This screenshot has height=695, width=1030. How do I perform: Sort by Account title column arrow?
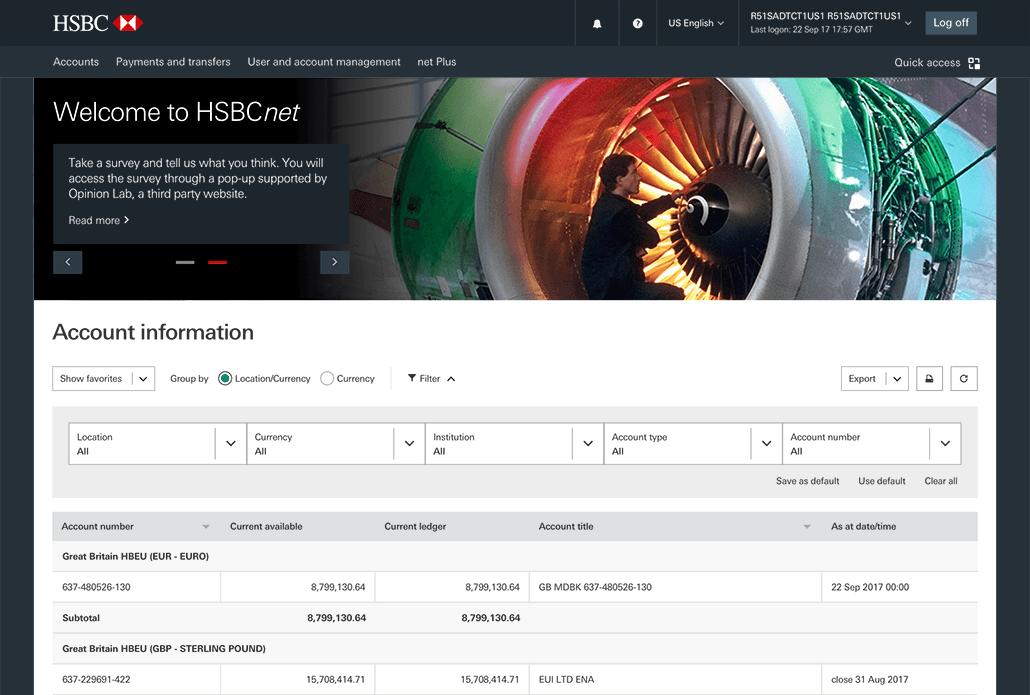tap(807, 527)
